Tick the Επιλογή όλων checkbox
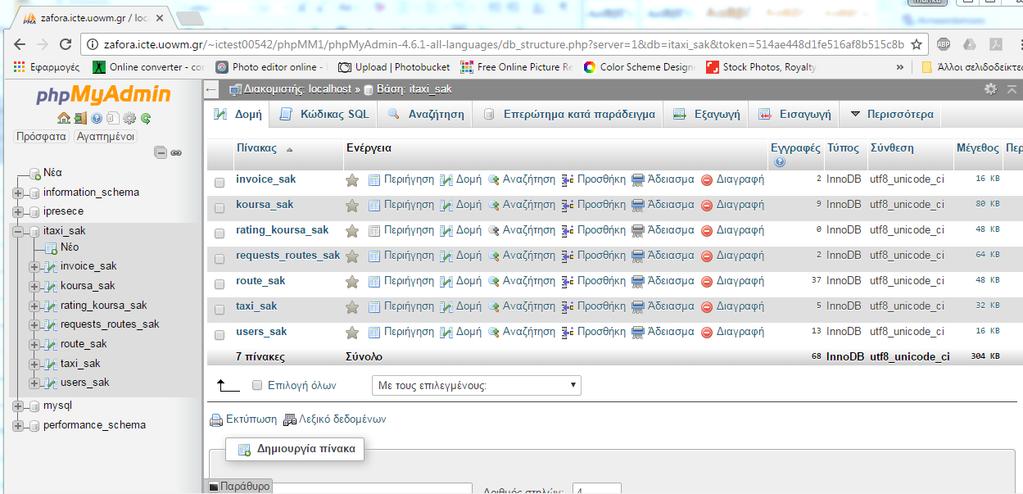 coord(256,385)
